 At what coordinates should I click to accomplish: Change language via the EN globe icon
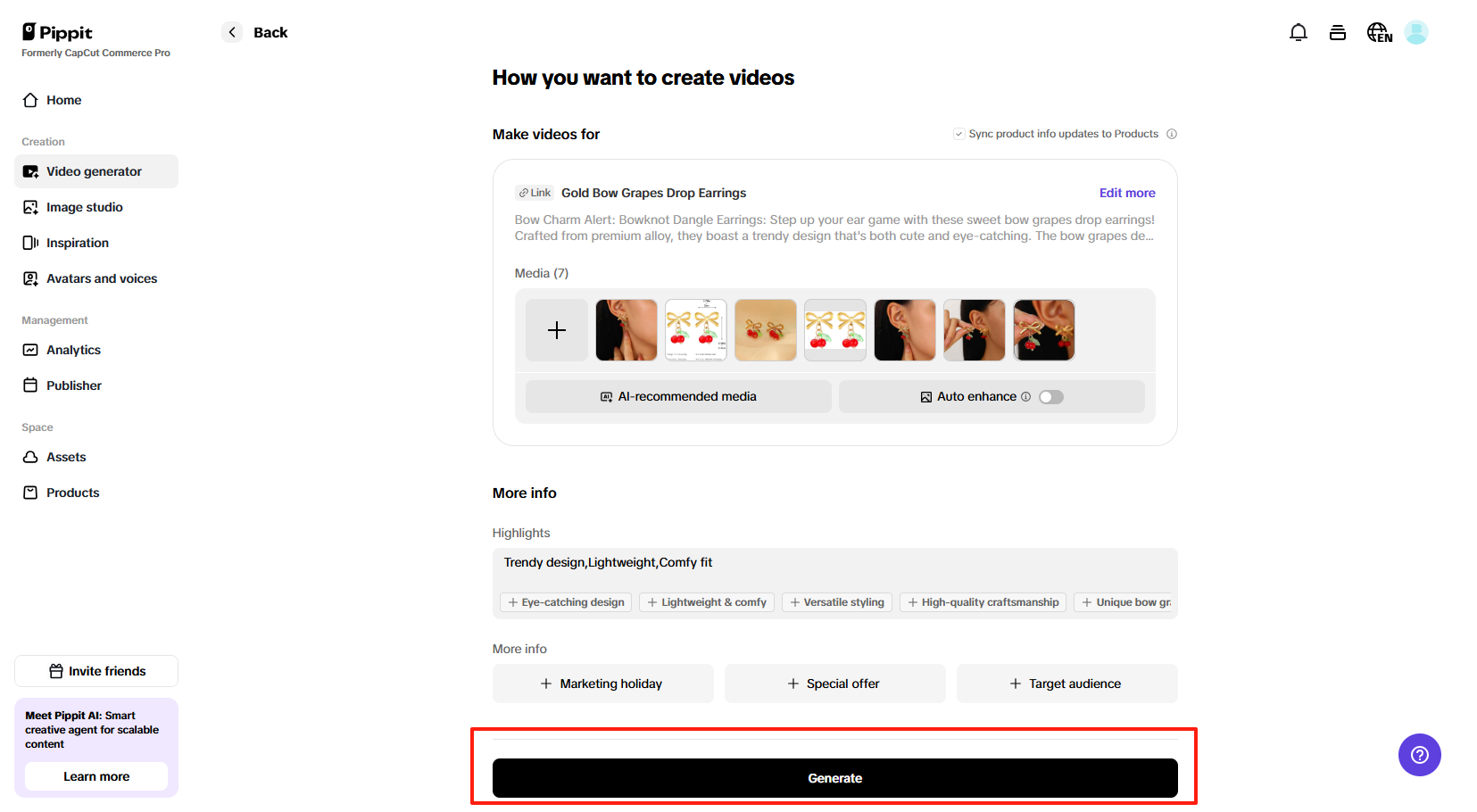click(1378, 31)
